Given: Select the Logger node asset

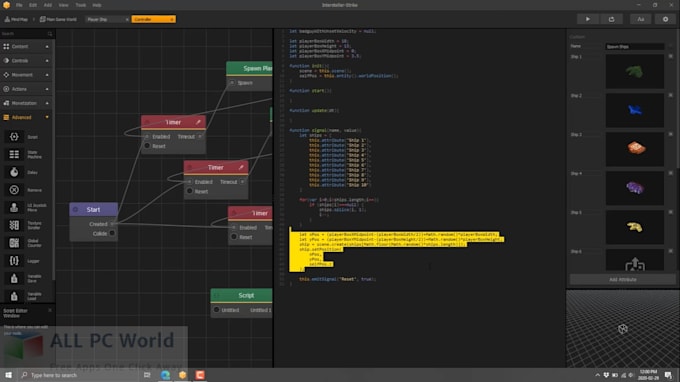Looking at the screenshot, I should [x=14, y=261].
